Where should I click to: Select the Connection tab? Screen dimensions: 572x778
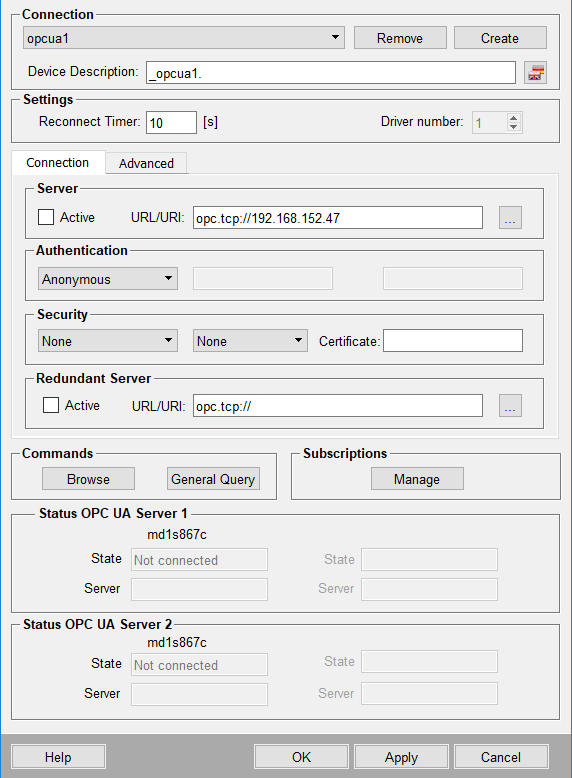tap(58, 162)
